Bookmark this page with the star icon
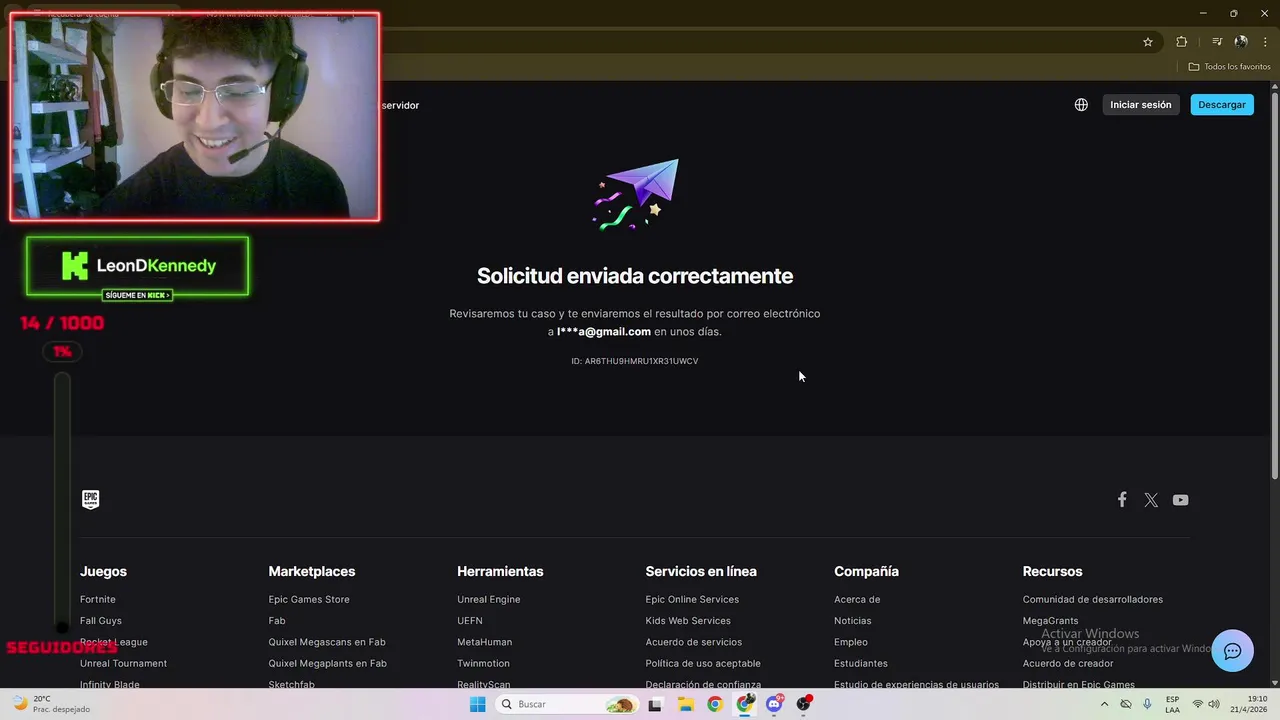1280x720 pixels. (x=1148, y=42)
